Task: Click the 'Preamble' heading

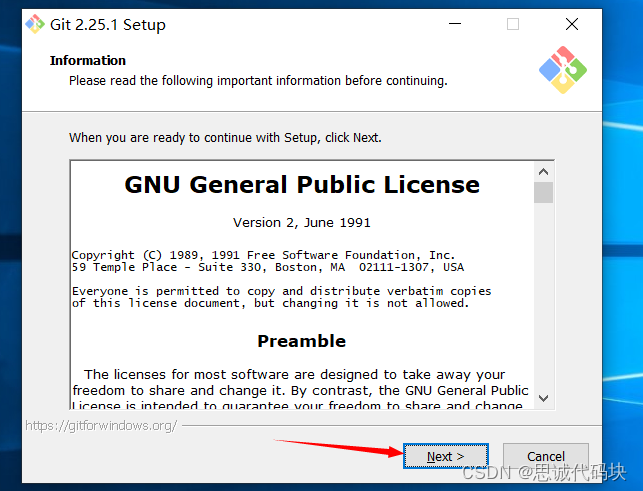Action: coord(302,341)
